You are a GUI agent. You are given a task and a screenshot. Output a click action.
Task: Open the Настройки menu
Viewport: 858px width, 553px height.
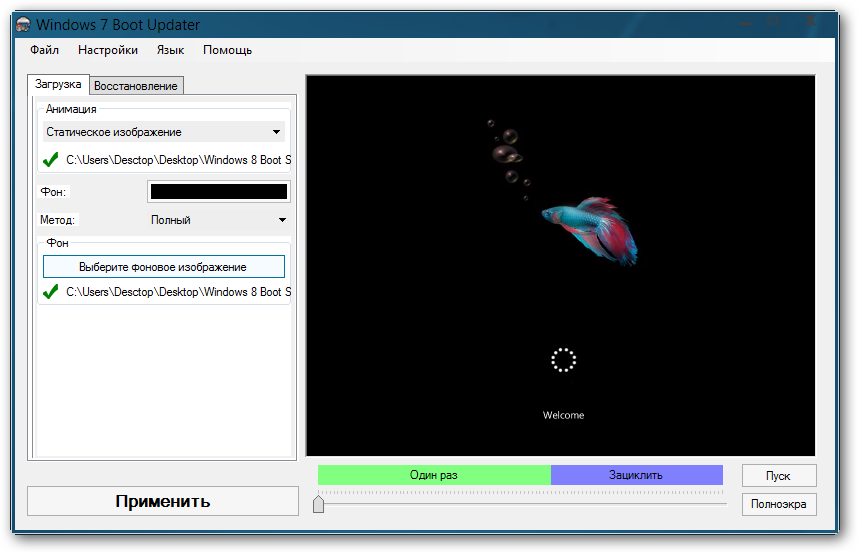point(108,50)
